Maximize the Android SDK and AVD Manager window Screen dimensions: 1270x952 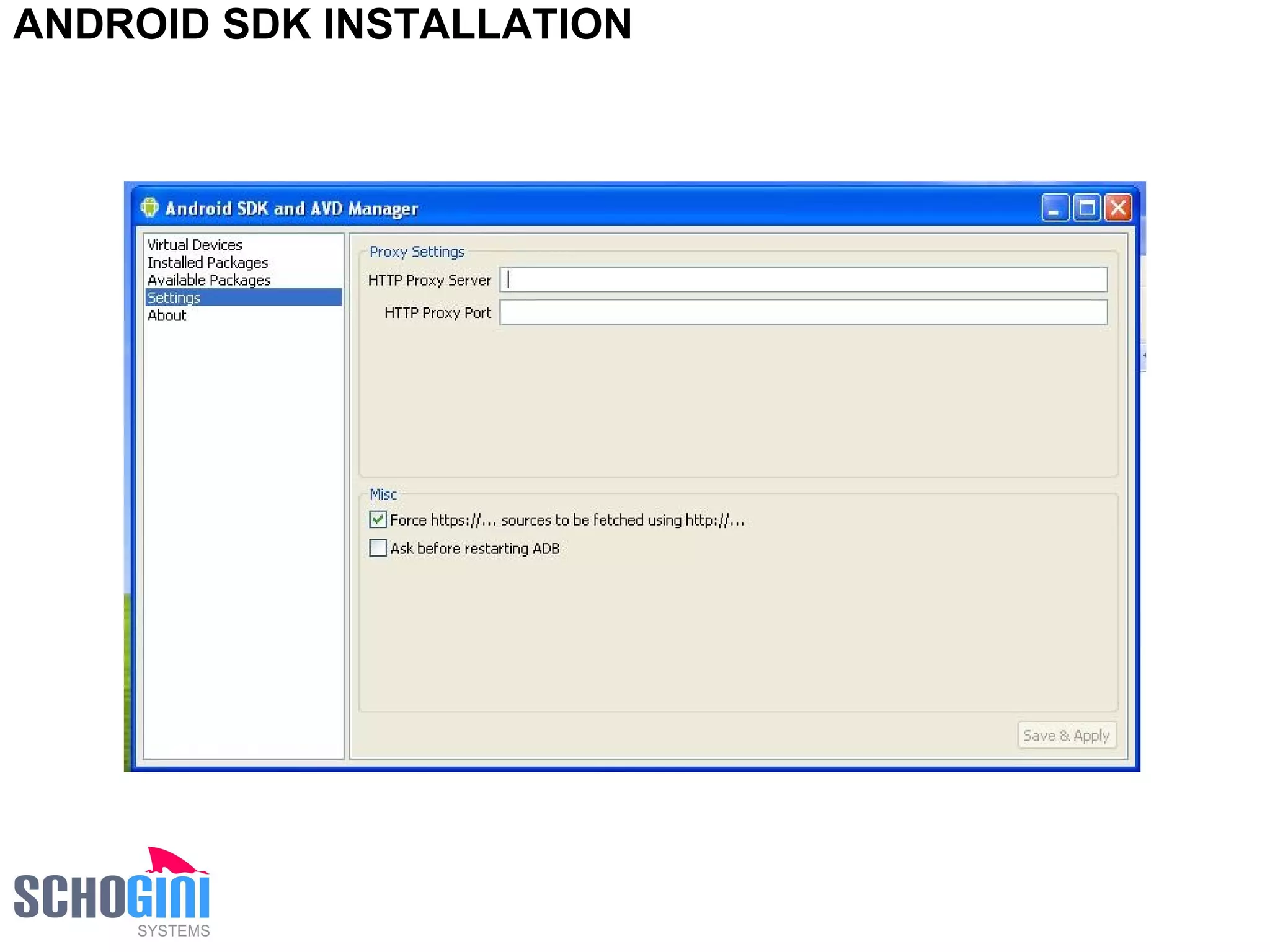click(1086, 208)
